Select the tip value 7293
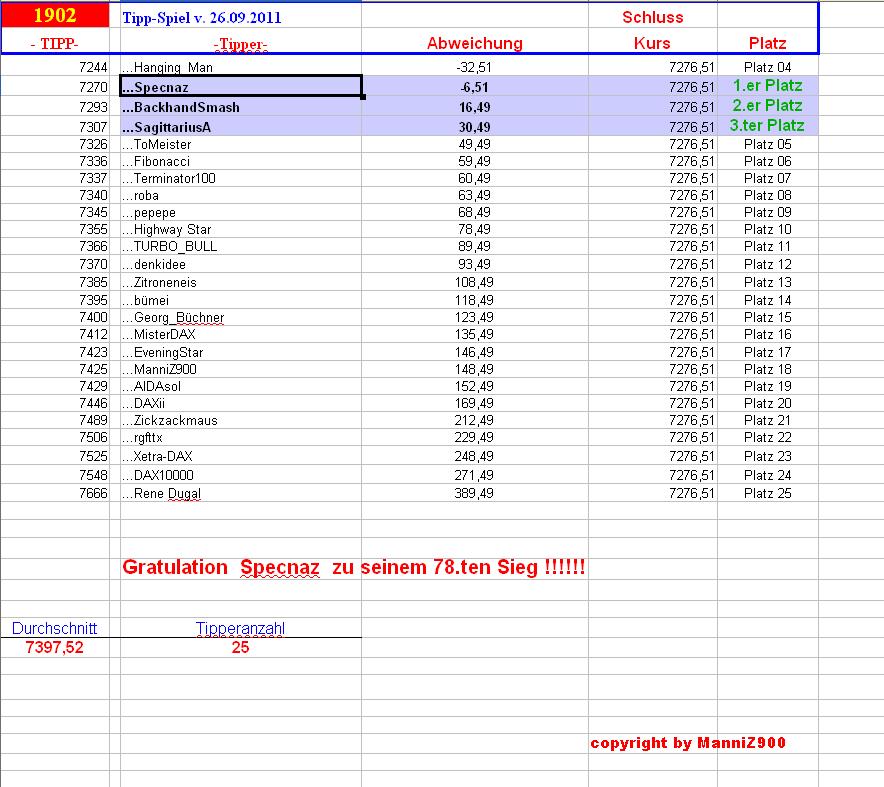The image size is (884, 787). pos(93,107)
